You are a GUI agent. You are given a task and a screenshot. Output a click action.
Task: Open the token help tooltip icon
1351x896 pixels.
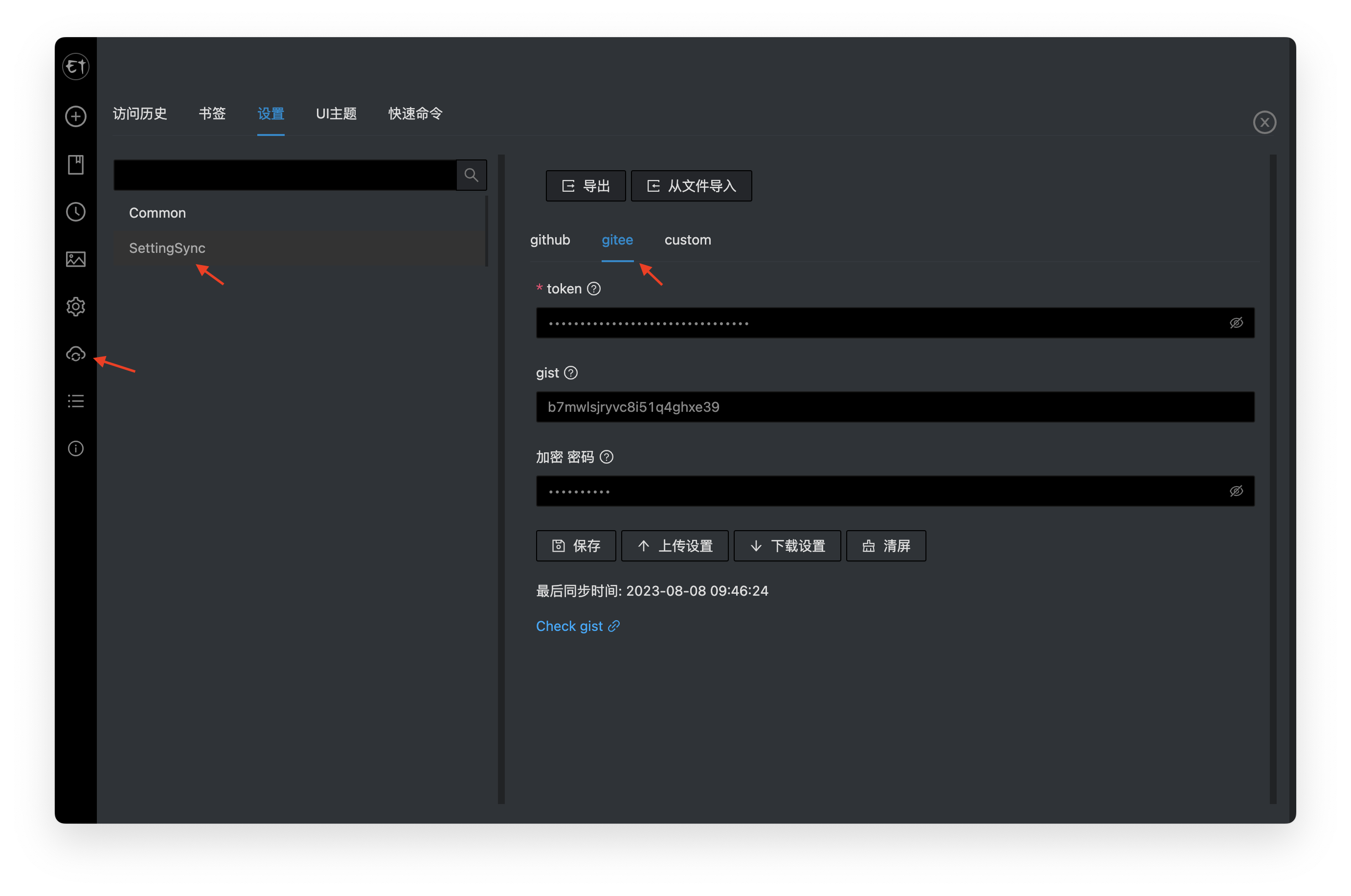594,289
